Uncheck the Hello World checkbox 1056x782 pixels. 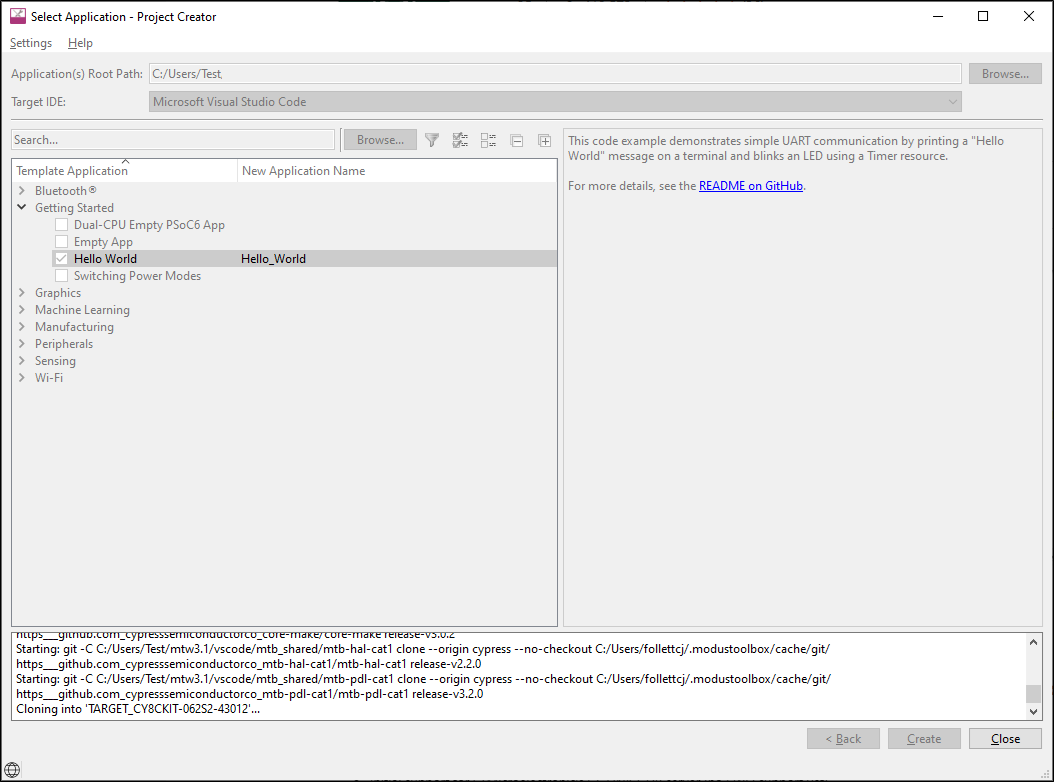click(61, 259)
